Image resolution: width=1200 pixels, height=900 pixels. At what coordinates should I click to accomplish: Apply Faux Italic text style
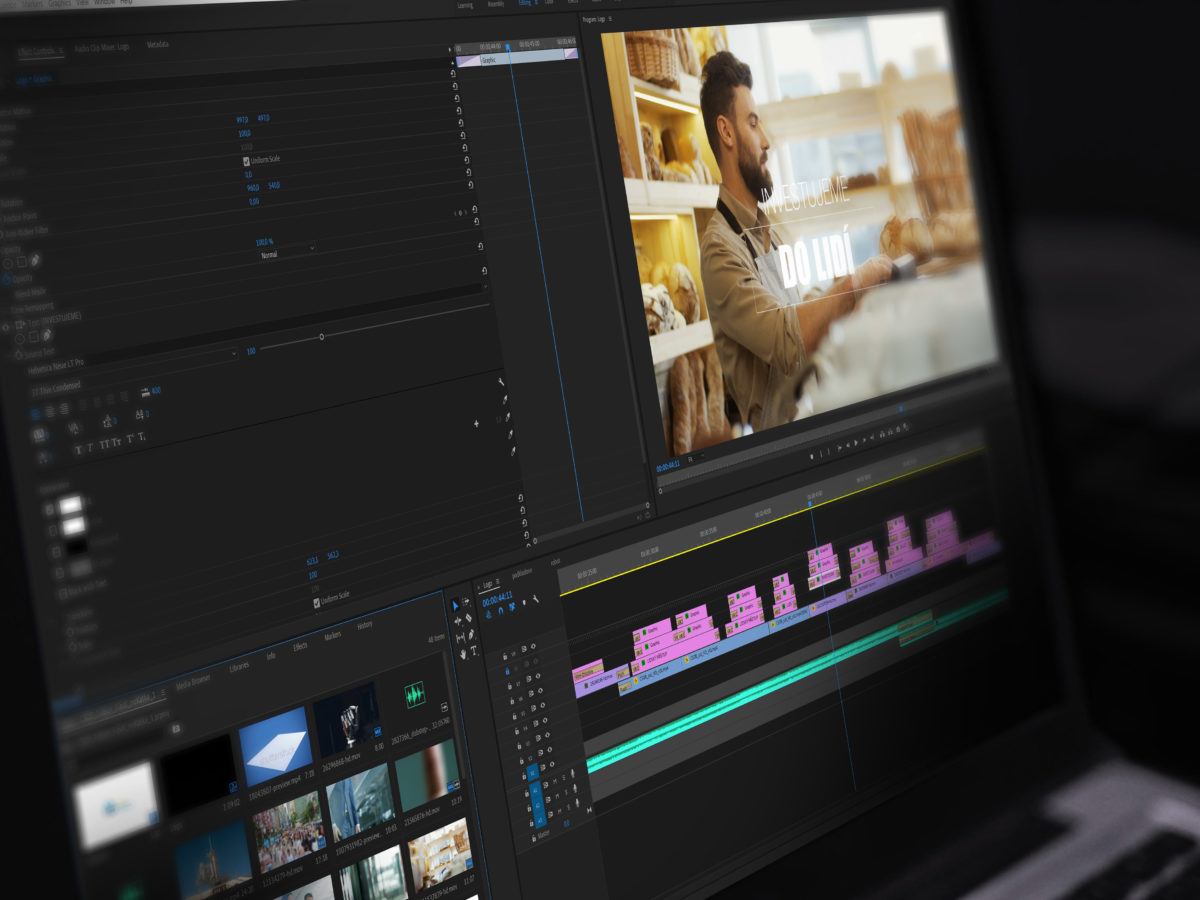point(89,448)
